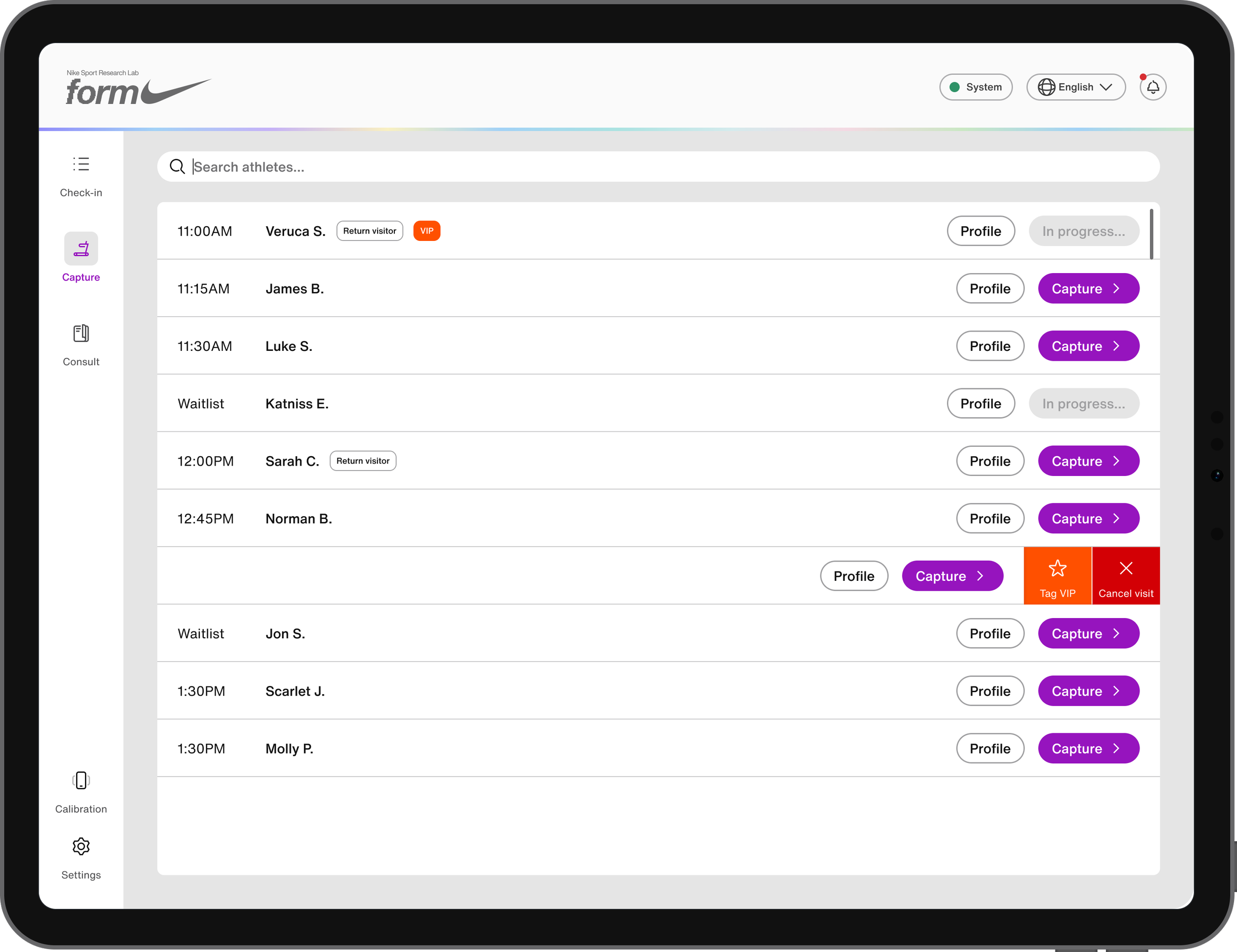This screenshot has height=952, width=1237.
Task: Switch to Capture tab label
Action: click(x=81, y=278)
